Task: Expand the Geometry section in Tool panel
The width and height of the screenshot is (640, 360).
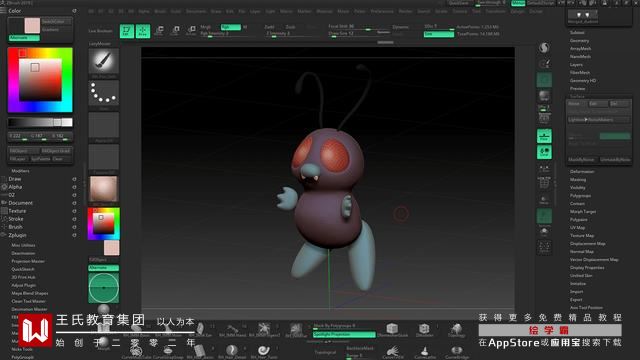Action: tap(580, 40)
